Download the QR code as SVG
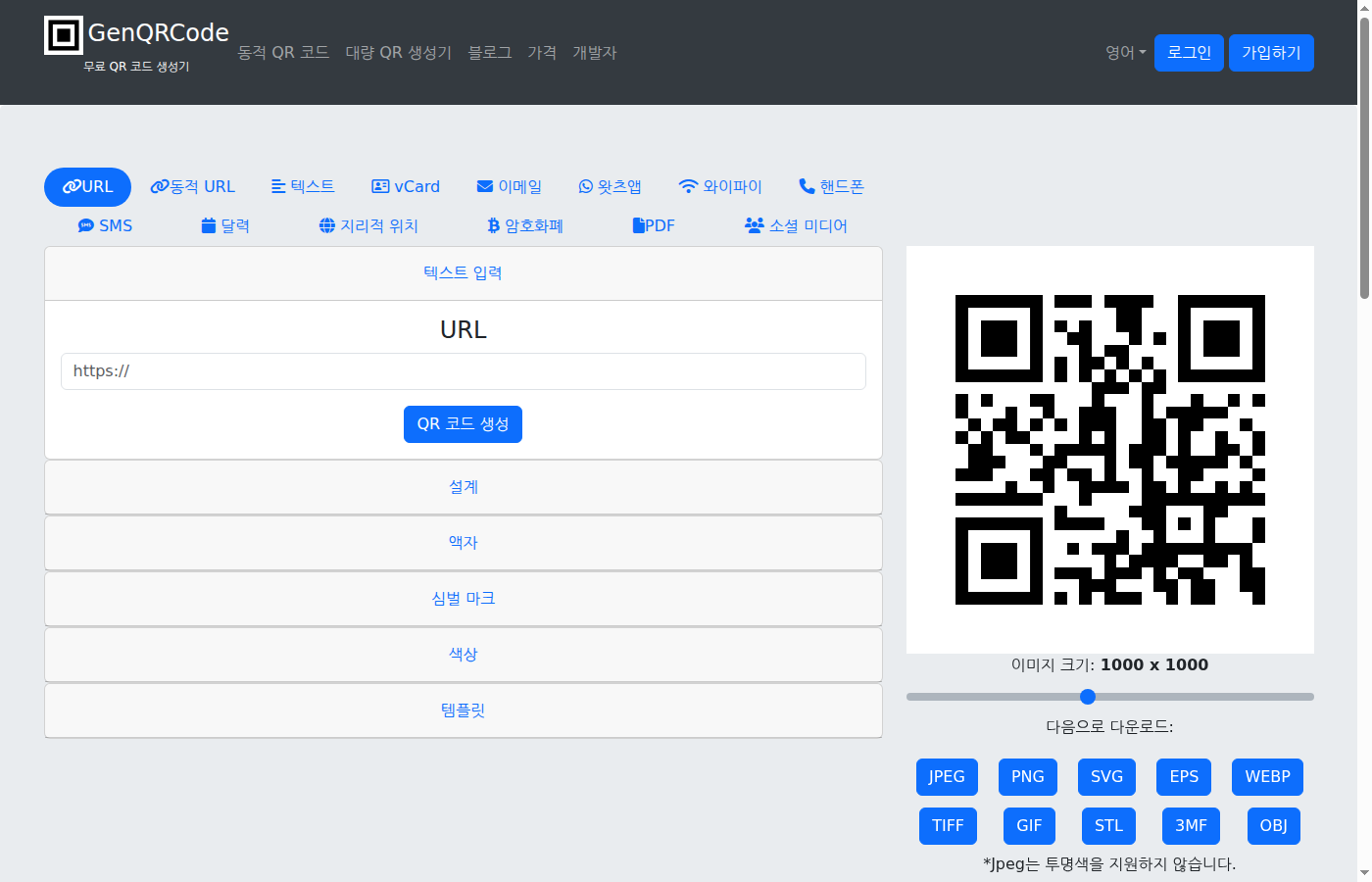Image resolution: width=1372 pixels, height=882 pixels. tap(1106, 776)
